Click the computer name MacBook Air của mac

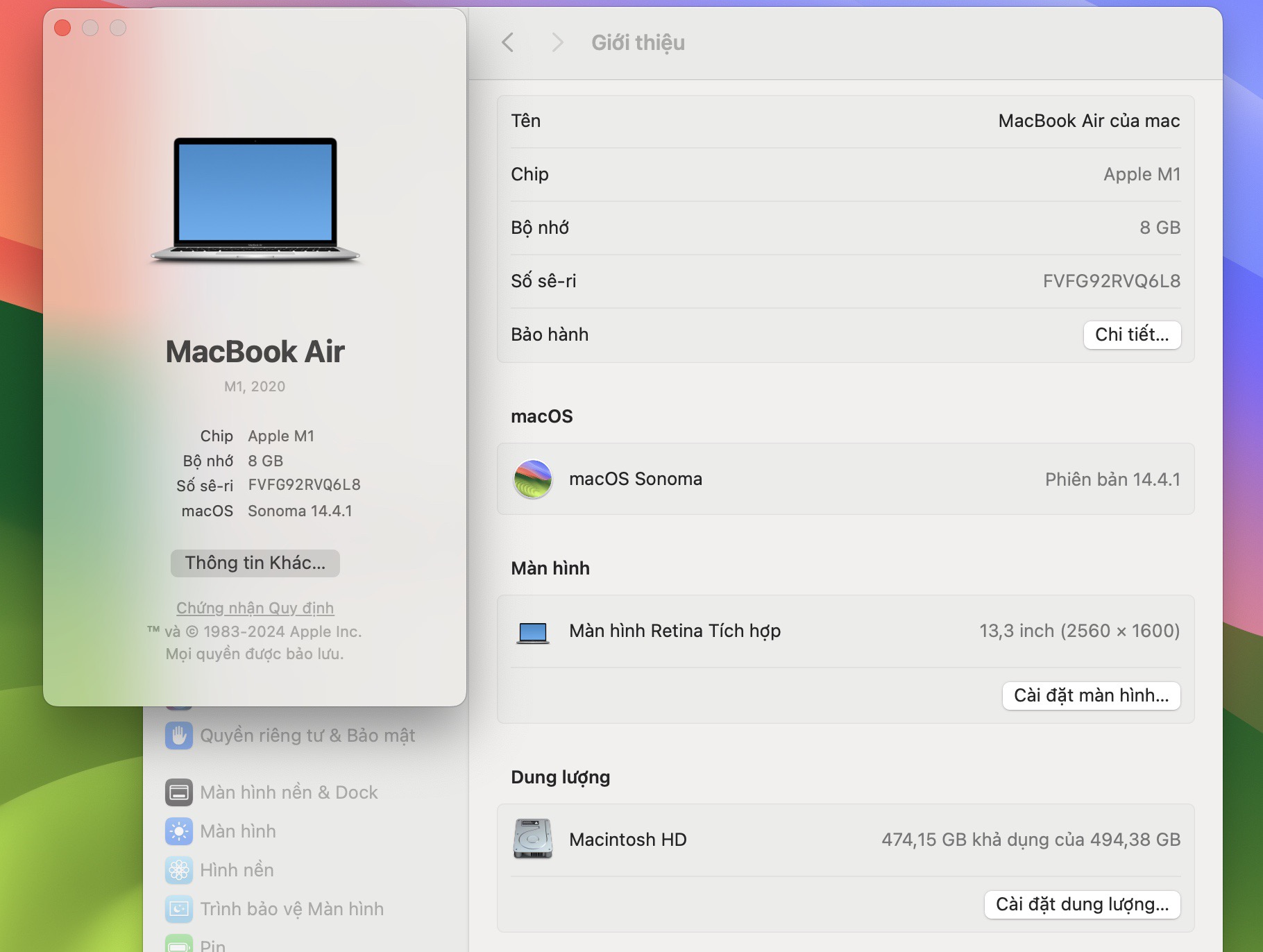(x=1089, y=121)
